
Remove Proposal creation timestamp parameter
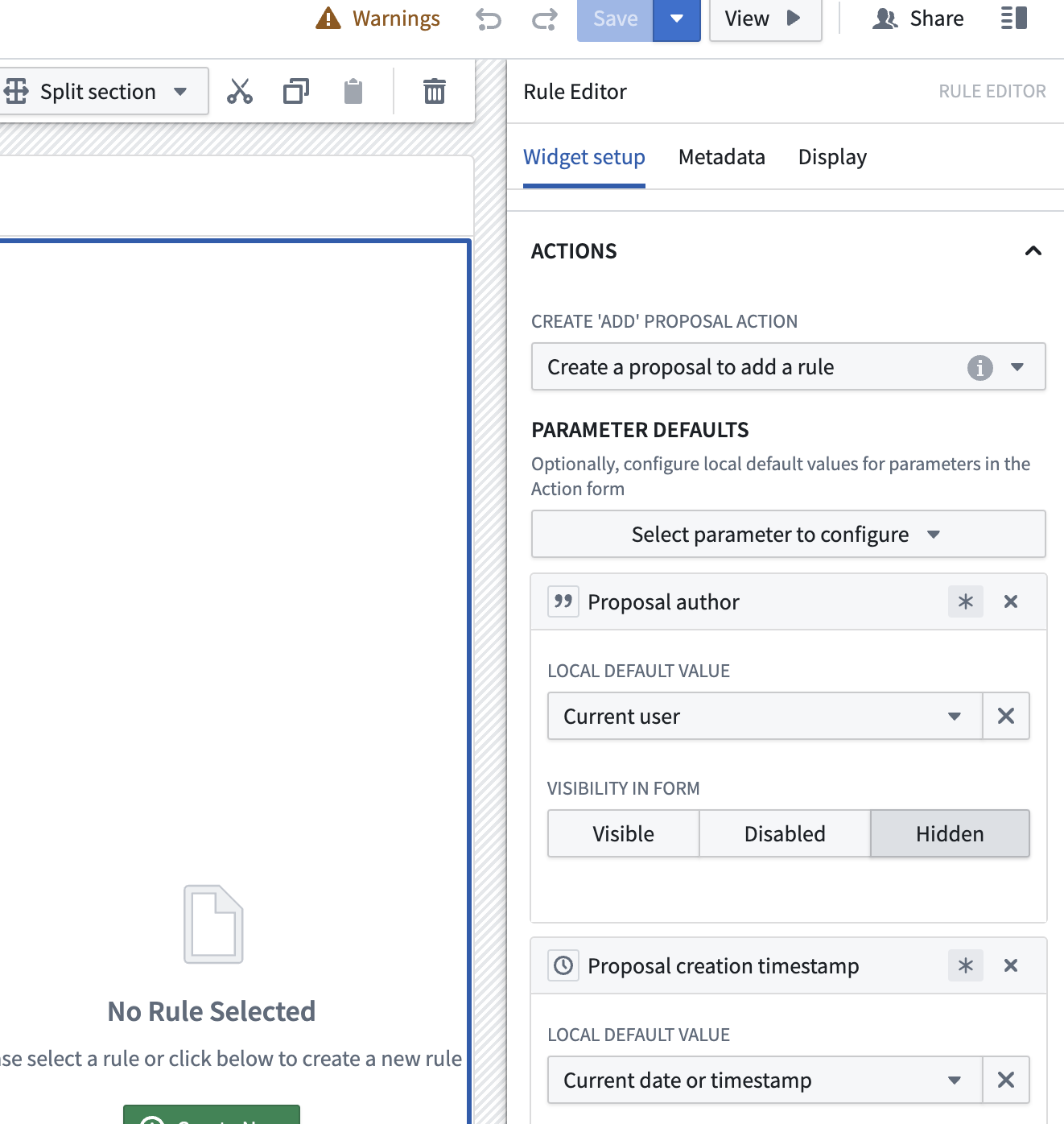[1011, 965]
